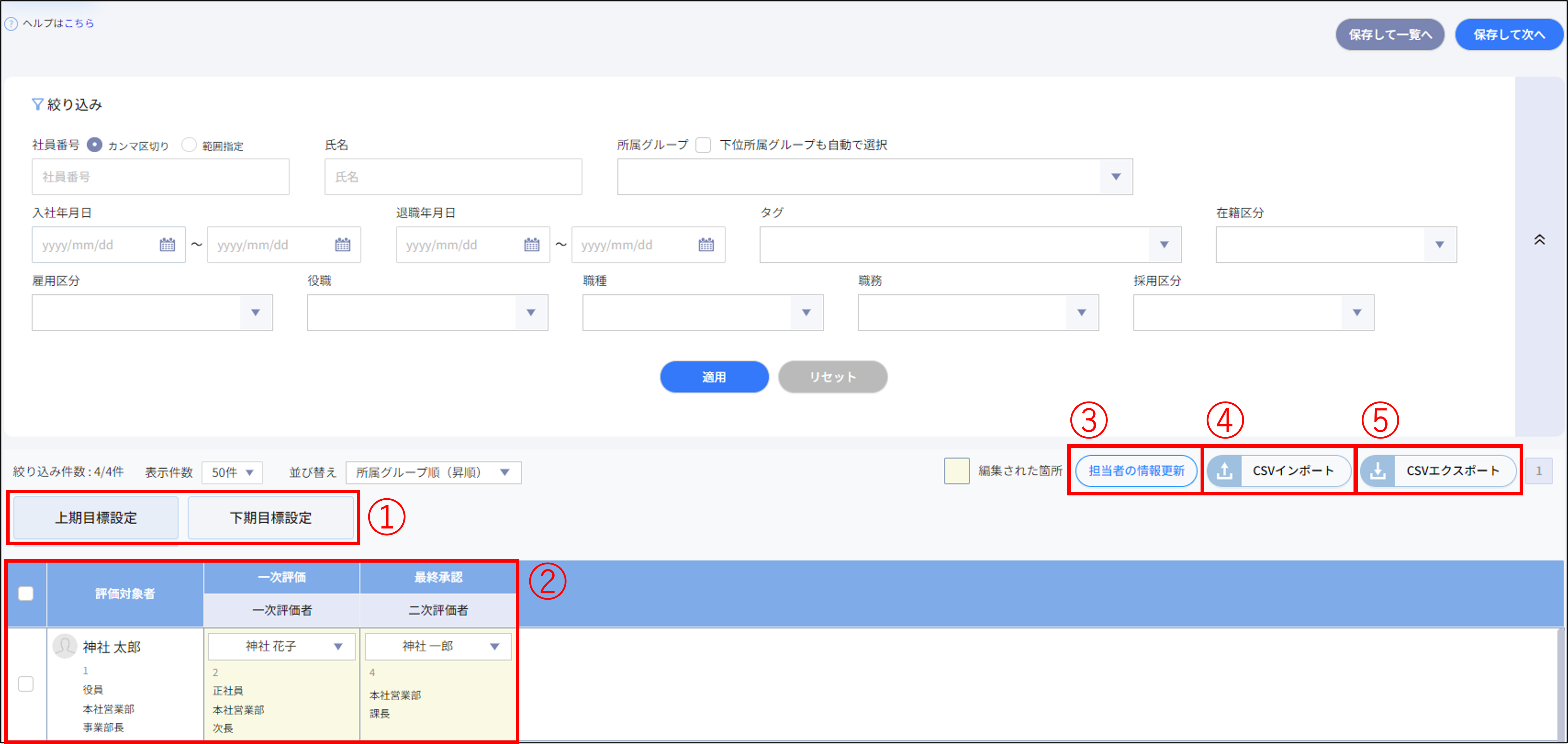The image size is (1568, 744).
Task: Open the こちら help link
Action: click(x=81, y=24)
